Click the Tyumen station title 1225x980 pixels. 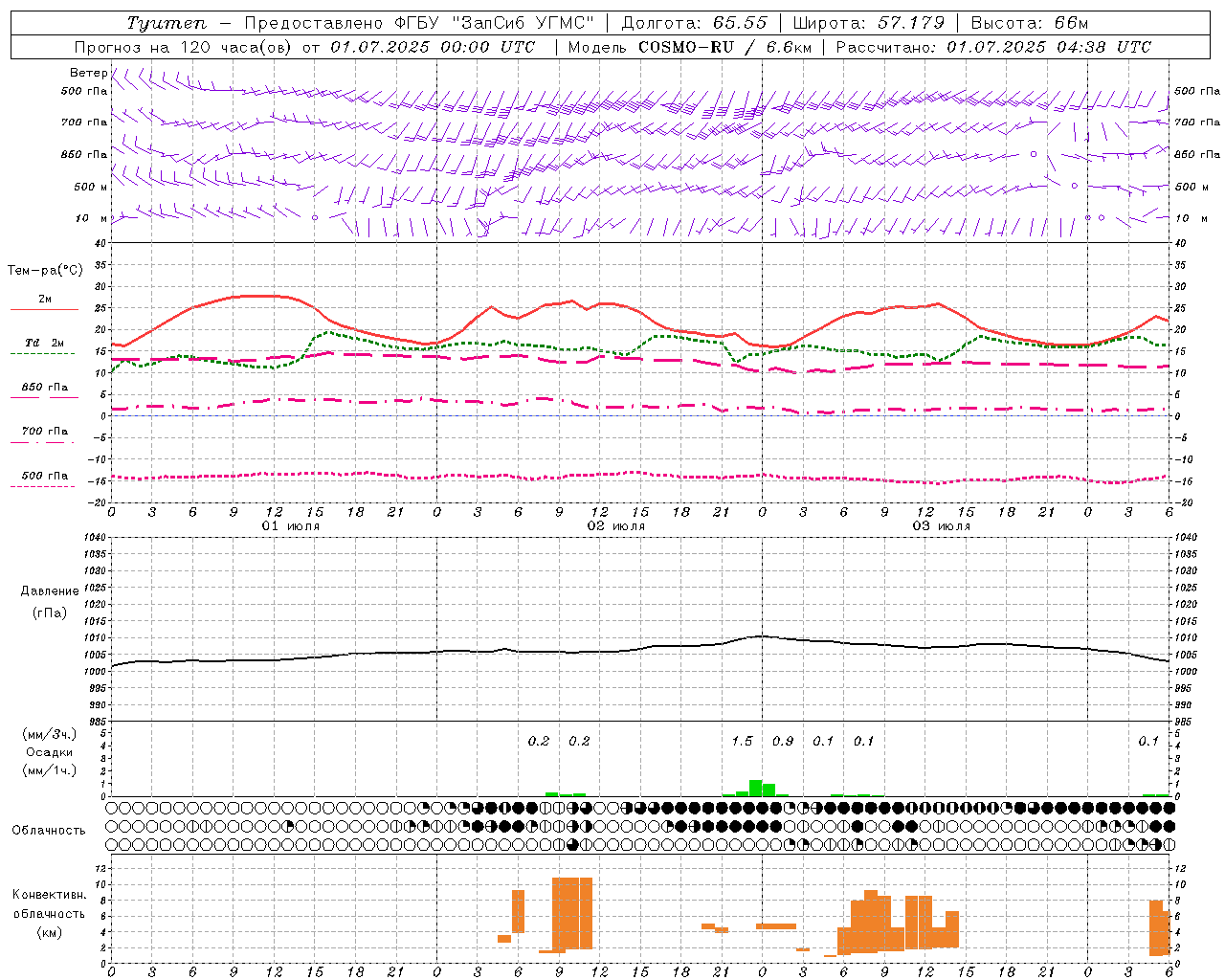click(x=167, y=23)
